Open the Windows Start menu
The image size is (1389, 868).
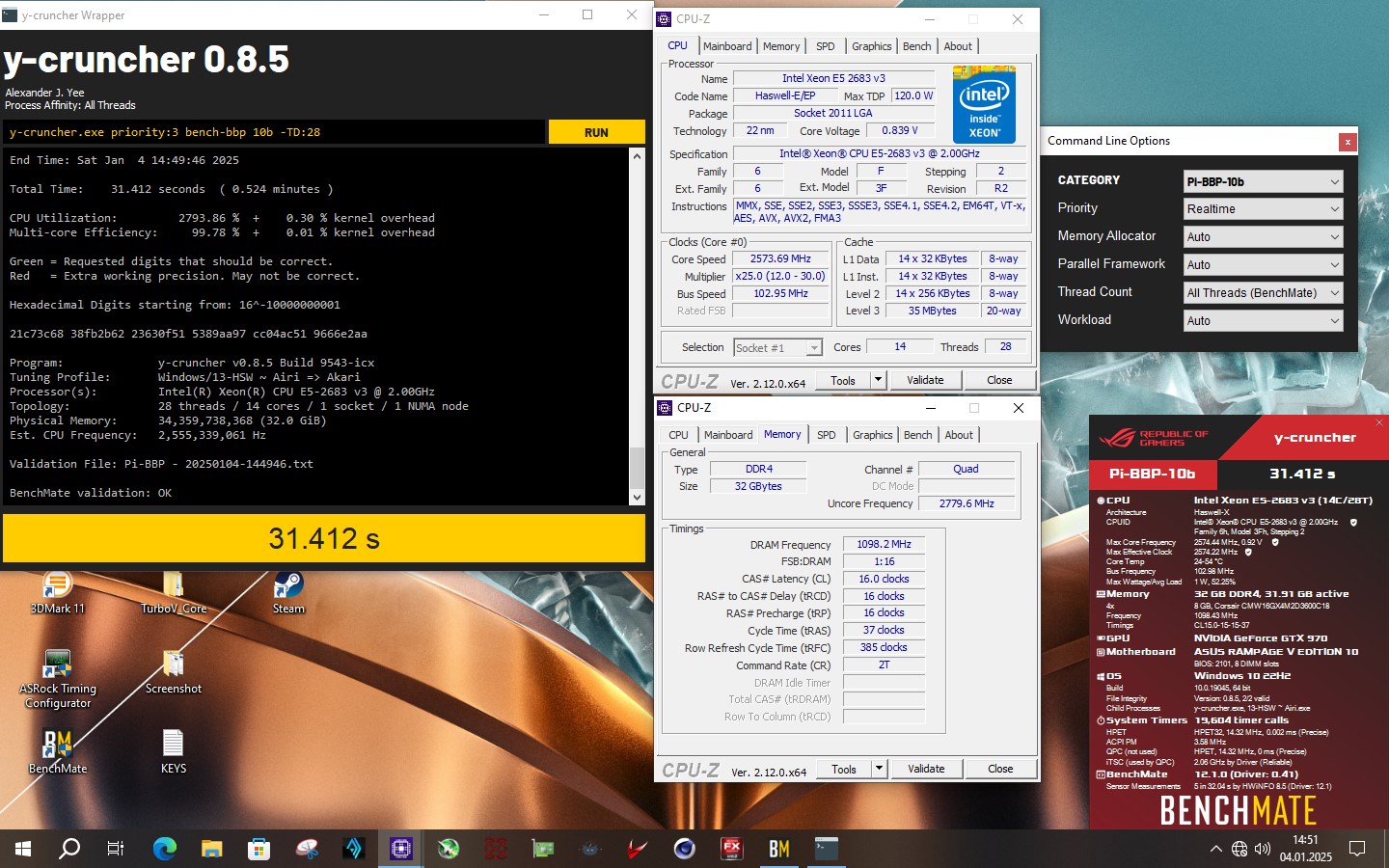pyautogui.click(x=23, y=849)
